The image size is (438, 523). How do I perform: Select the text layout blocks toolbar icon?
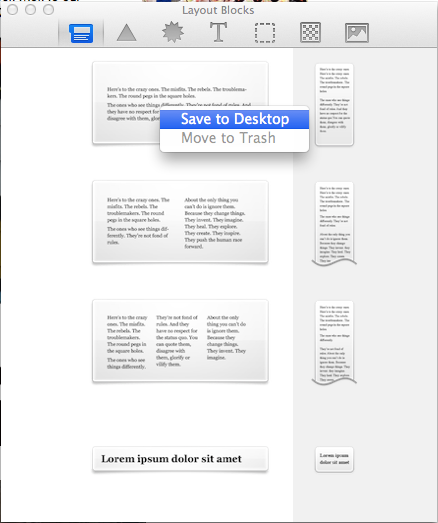pos(81,33)
